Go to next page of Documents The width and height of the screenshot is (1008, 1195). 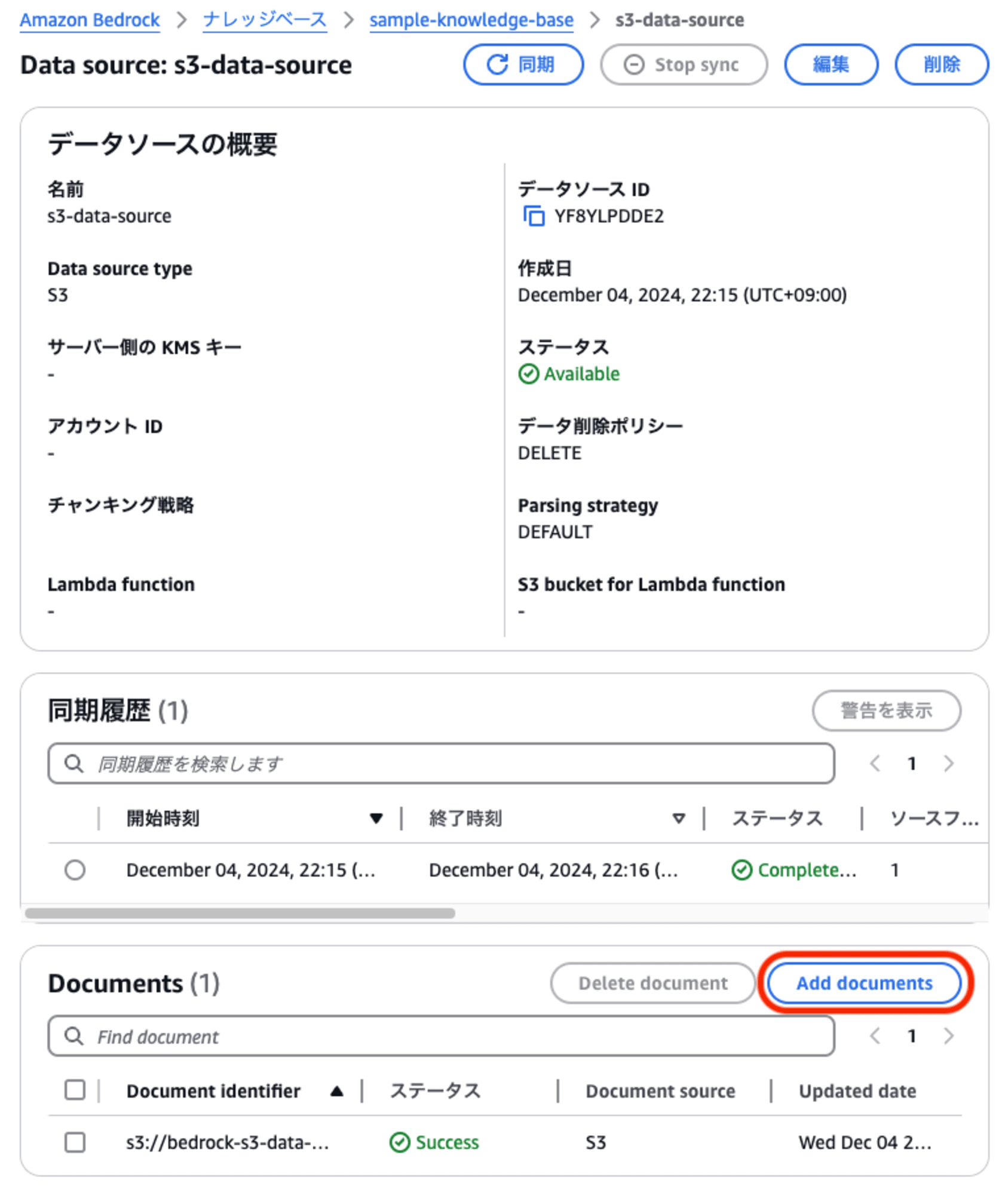[948, 1035]
